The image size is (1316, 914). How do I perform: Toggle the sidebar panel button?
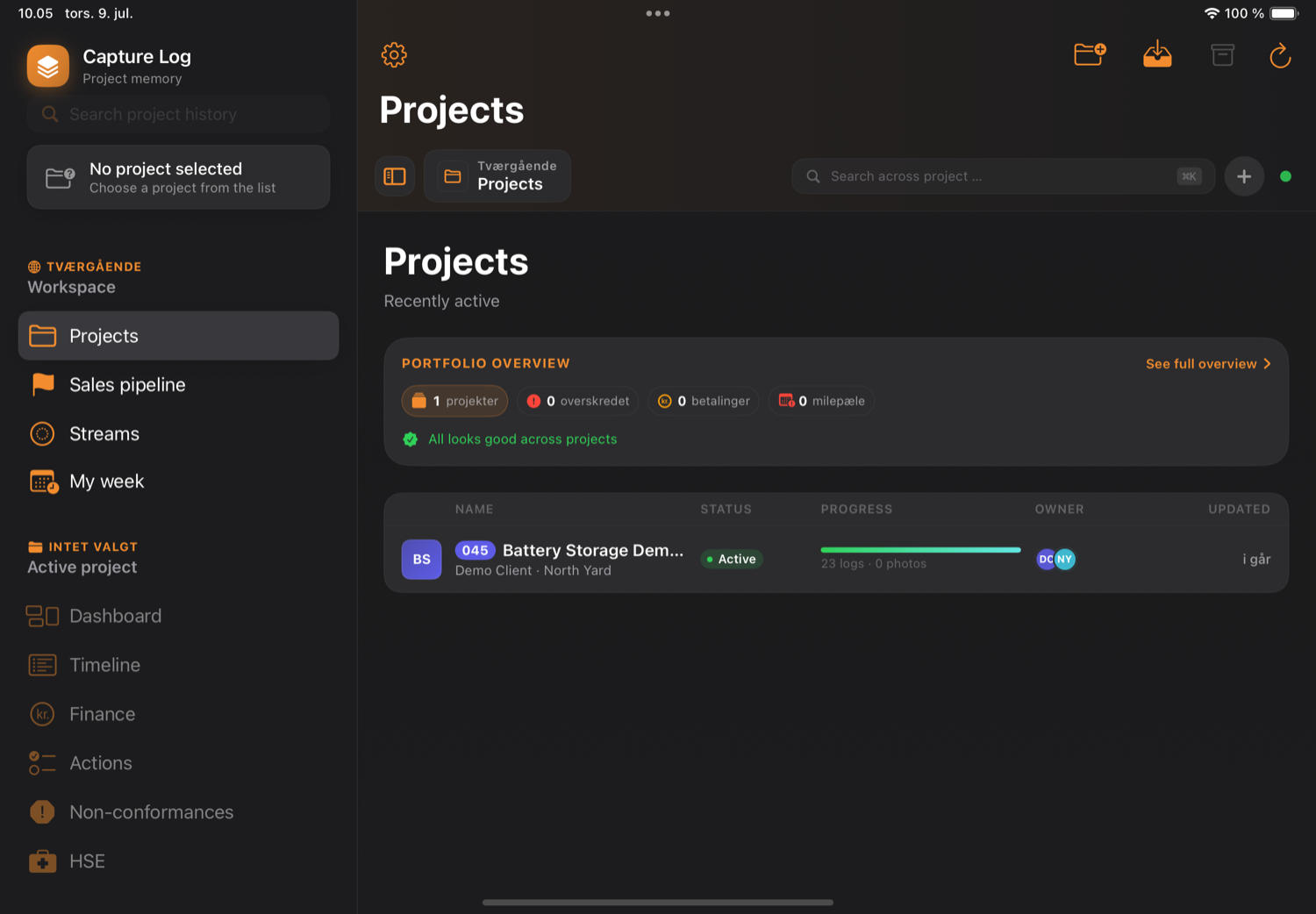click(395, 176)
